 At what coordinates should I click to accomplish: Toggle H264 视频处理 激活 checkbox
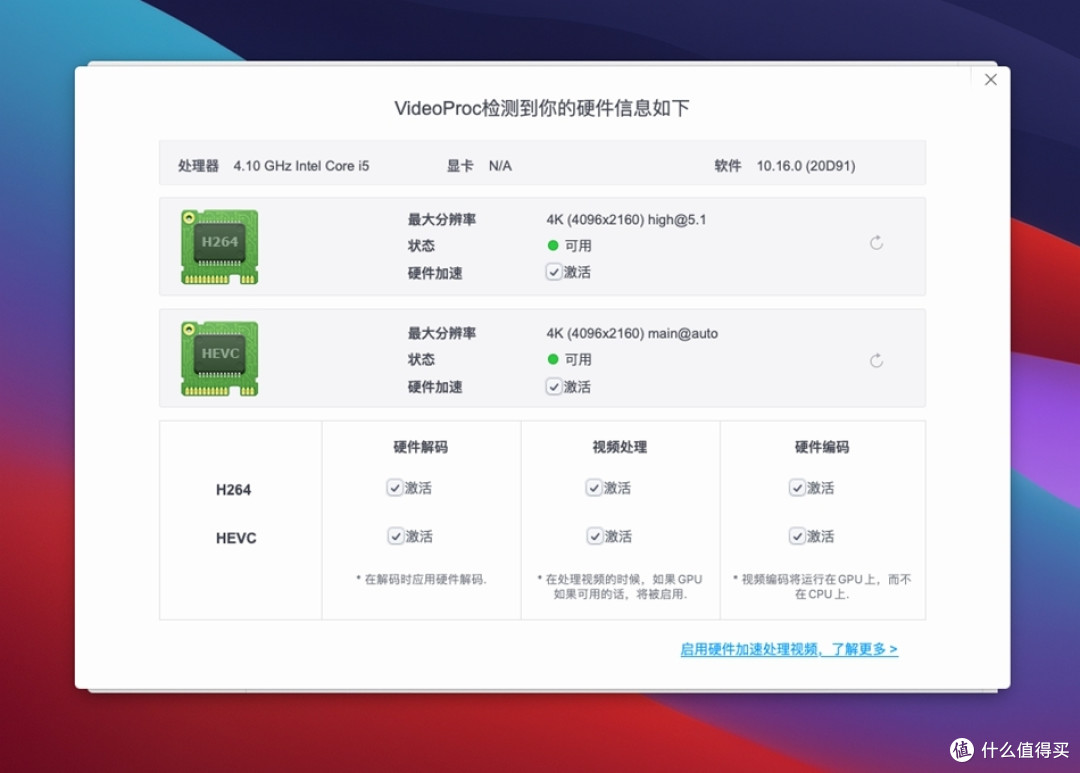pos(594,488)
